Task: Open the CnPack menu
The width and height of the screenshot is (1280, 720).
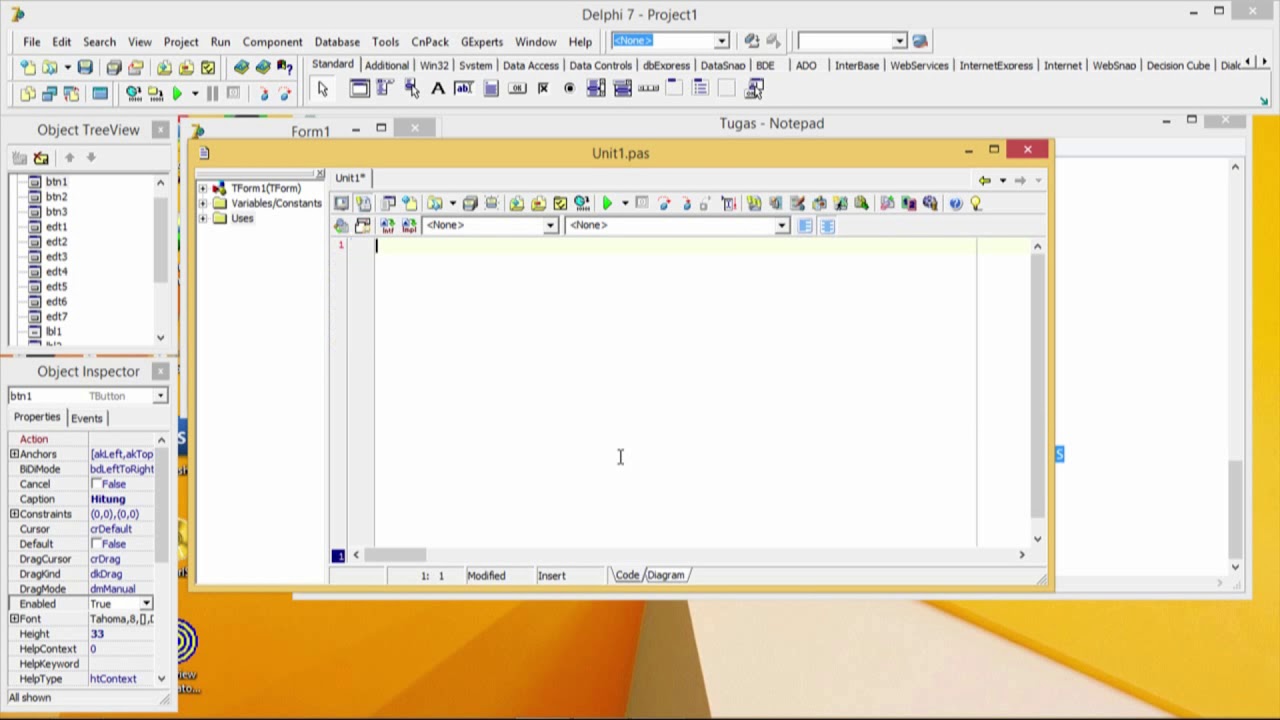Action: [430, 42]
